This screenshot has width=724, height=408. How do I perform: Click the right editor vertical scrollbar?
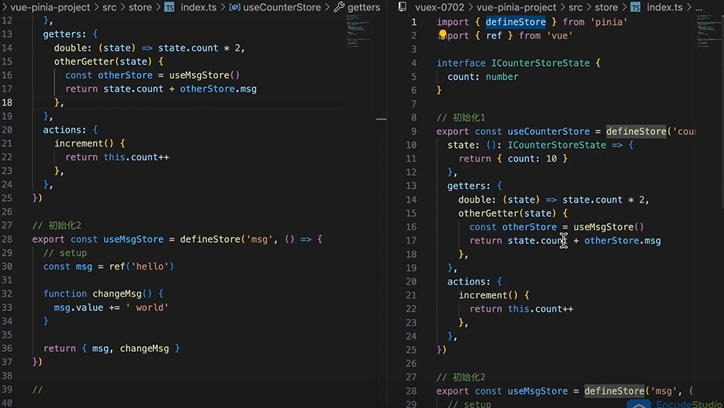pos(722,111)
